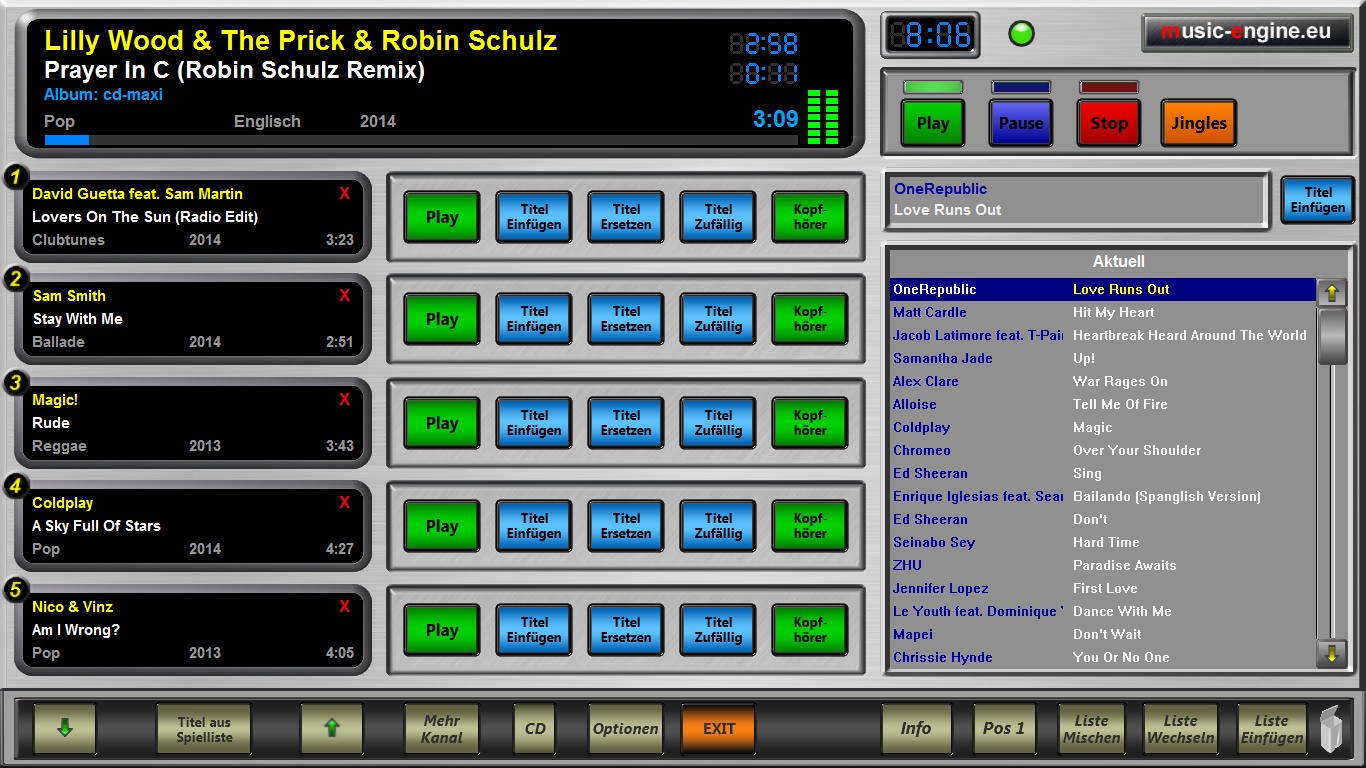Click the CD icon in the bottom toolbar

533,729
